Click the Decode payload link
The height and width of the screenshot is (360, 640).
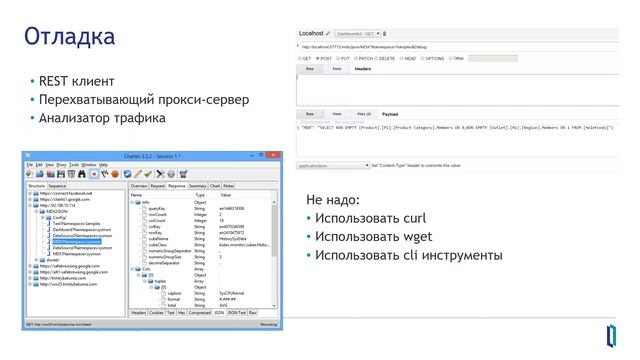pyautogui.click(x=349, y=122)
